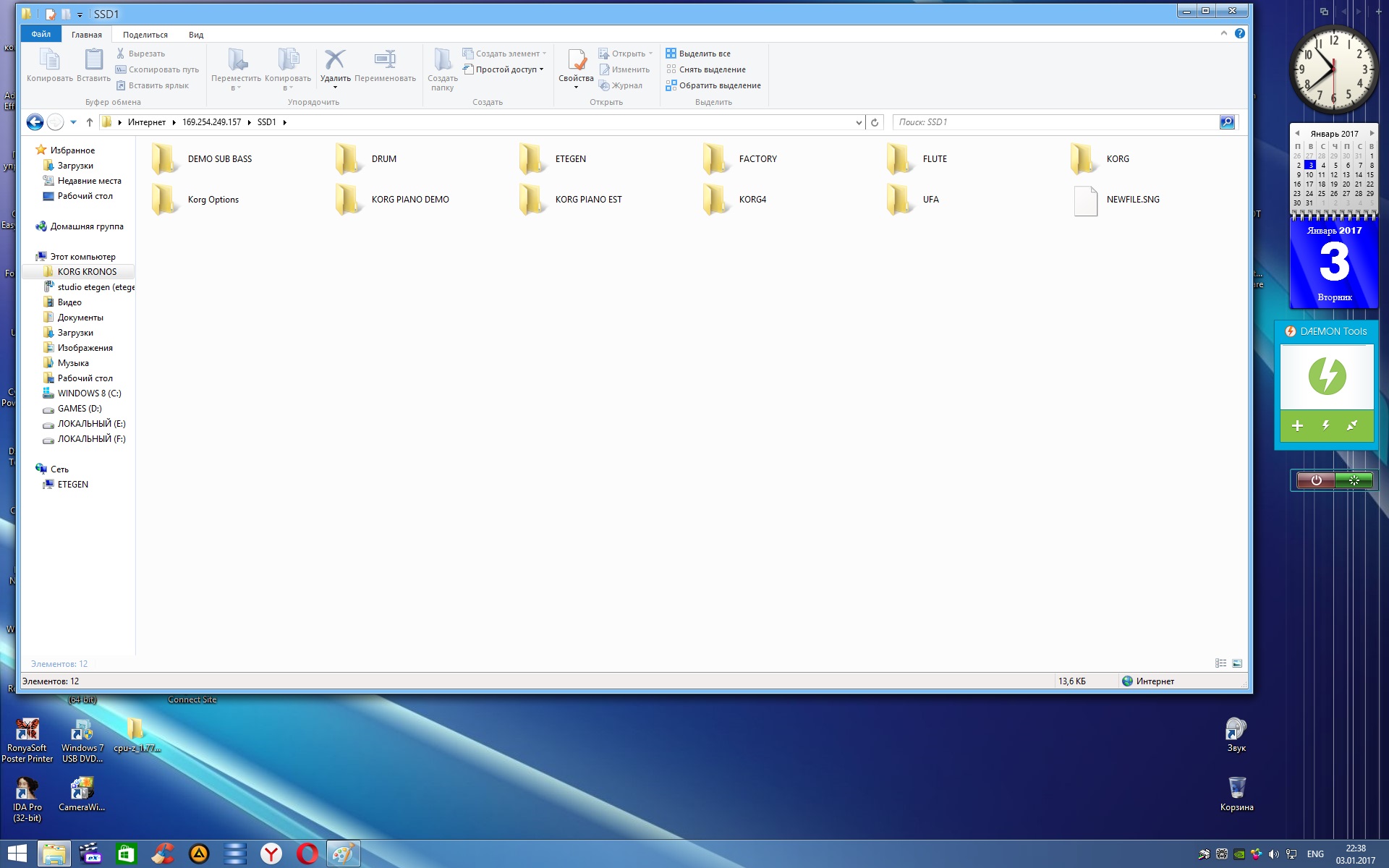
Task: Open the Opera browser from the taskbar
Action: [x=307, y=854]
